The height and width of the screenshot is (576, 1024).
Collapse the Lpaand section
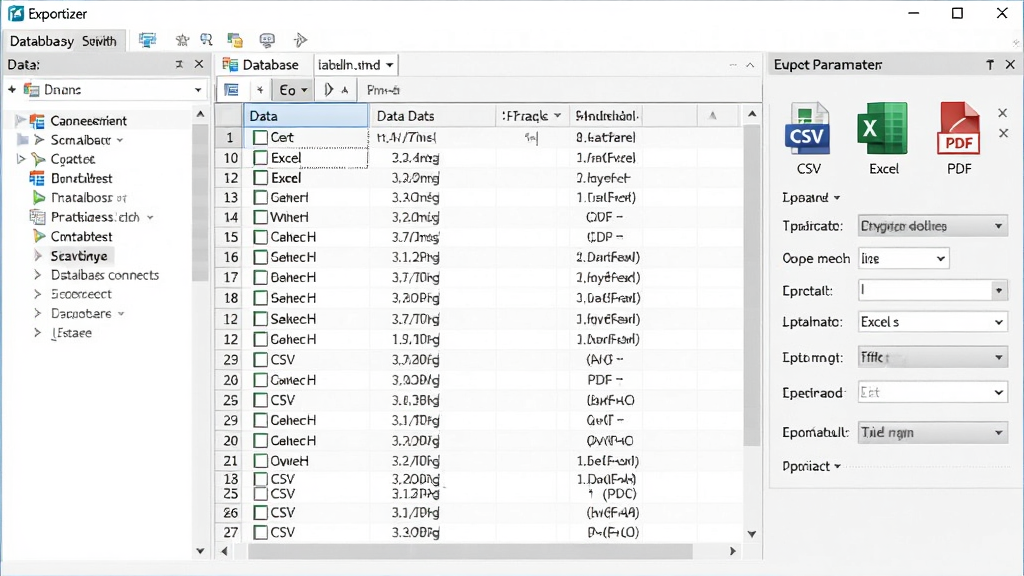point(810,197)
